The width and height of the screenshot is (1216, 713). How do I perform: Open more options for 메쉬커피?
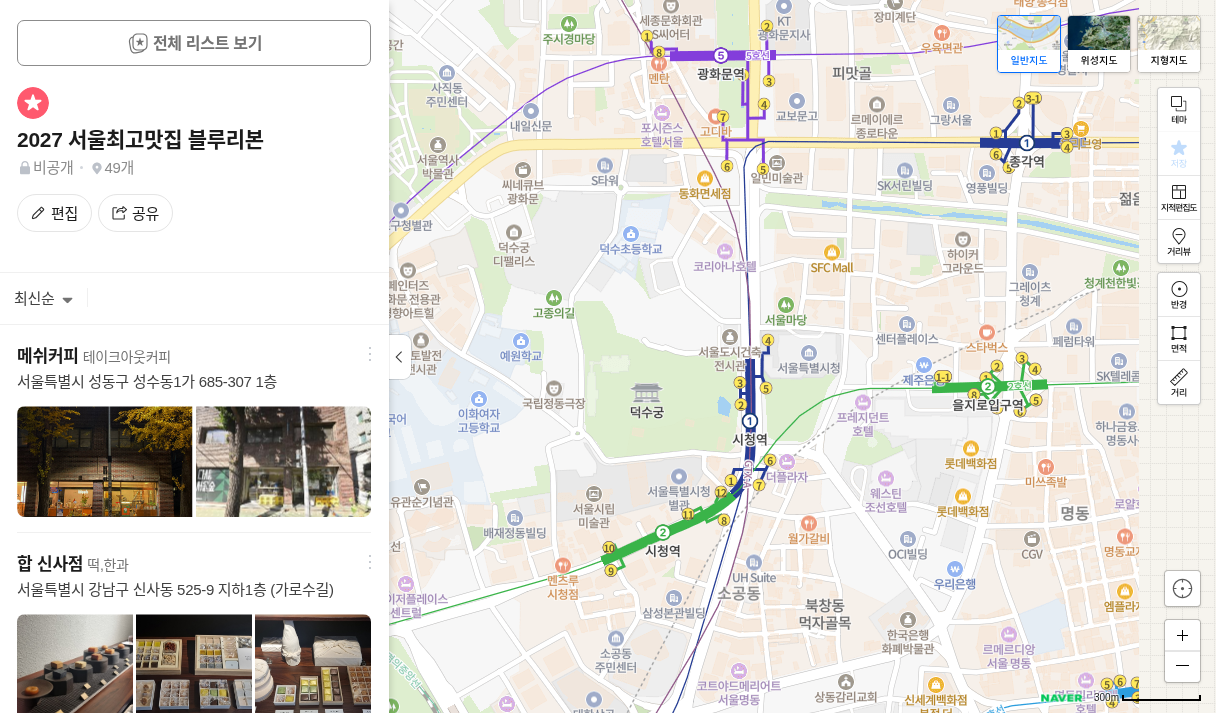[x=369, y=354]
